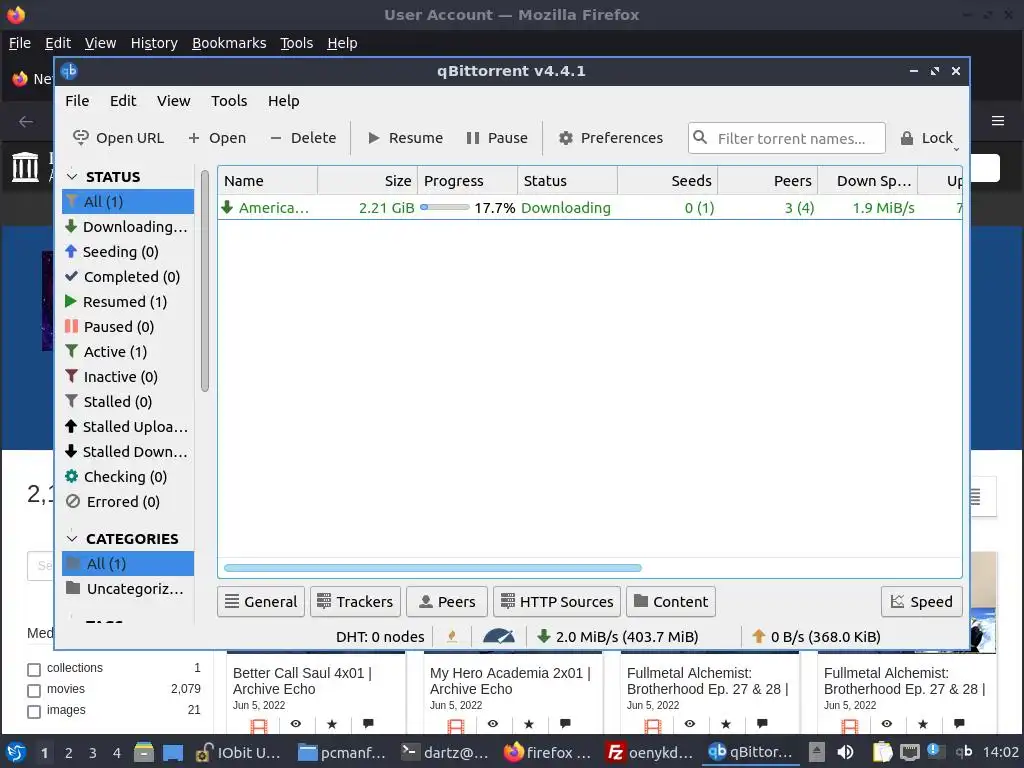Click the upload speed 0 B/s indicator

816,637
